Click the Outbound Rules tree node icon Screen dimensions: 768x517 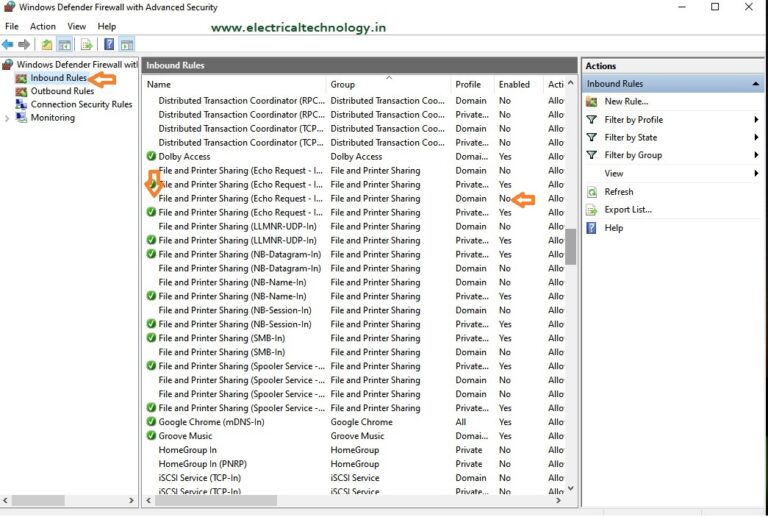(21, 92)
